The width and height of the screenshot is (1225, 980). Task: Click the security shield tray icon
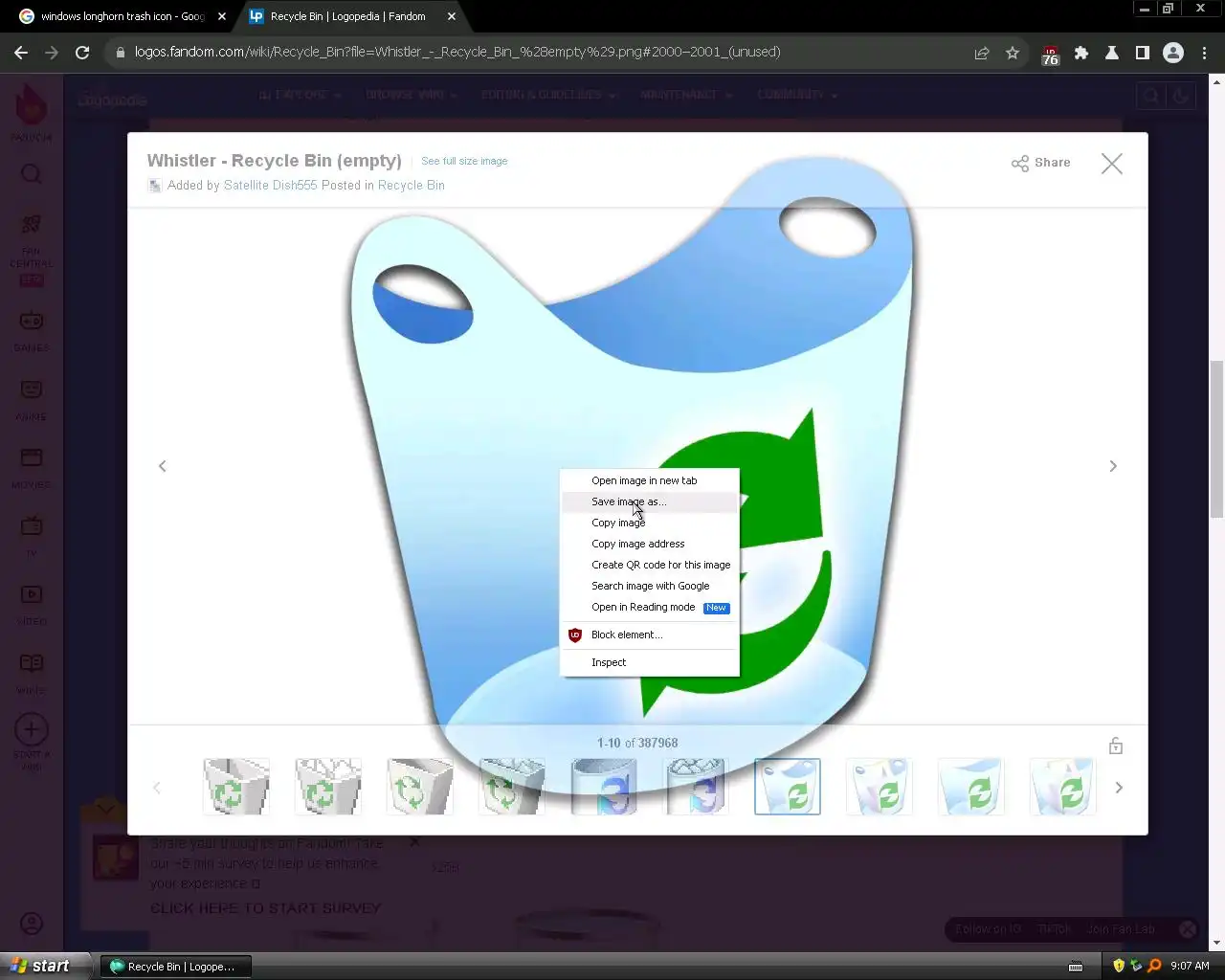1119,966
